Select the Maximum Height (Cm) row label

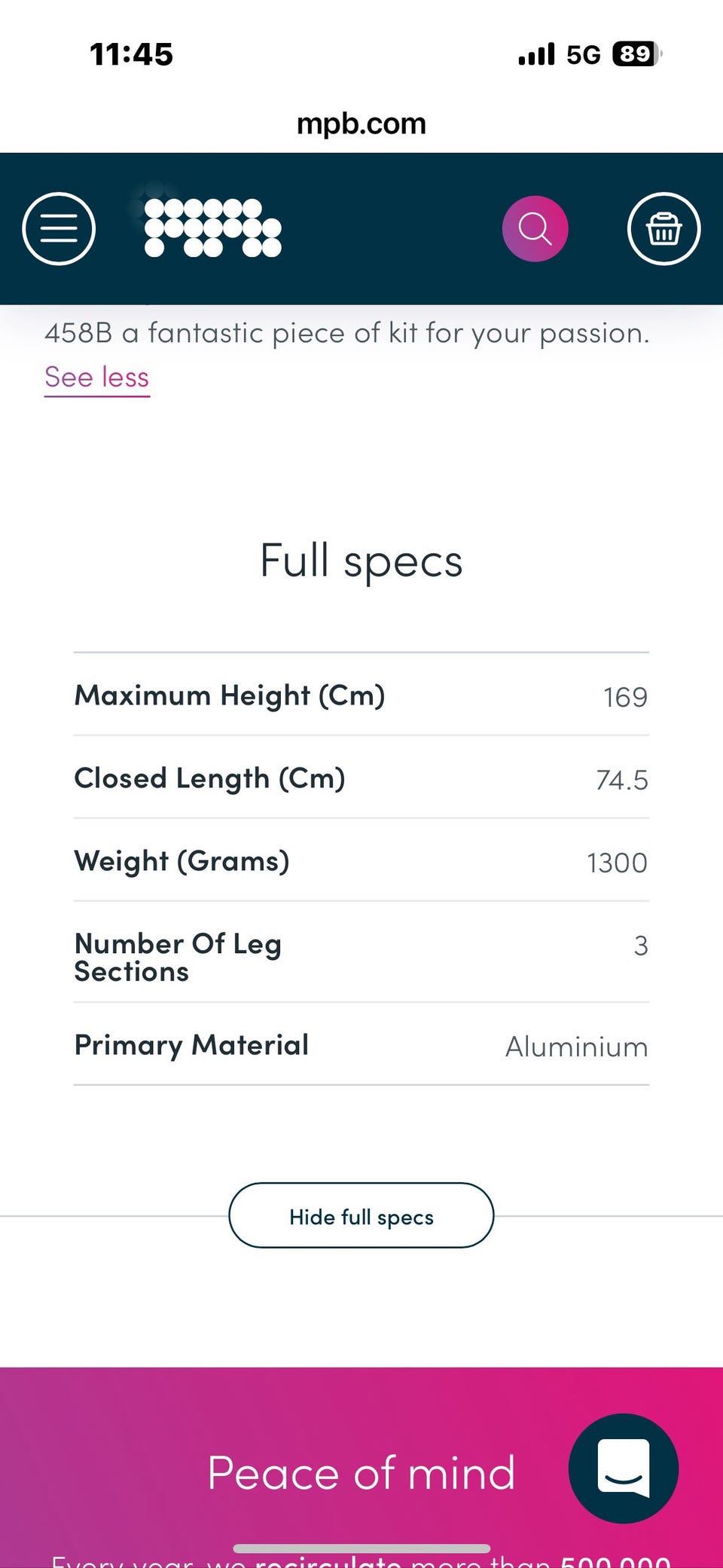230,695
